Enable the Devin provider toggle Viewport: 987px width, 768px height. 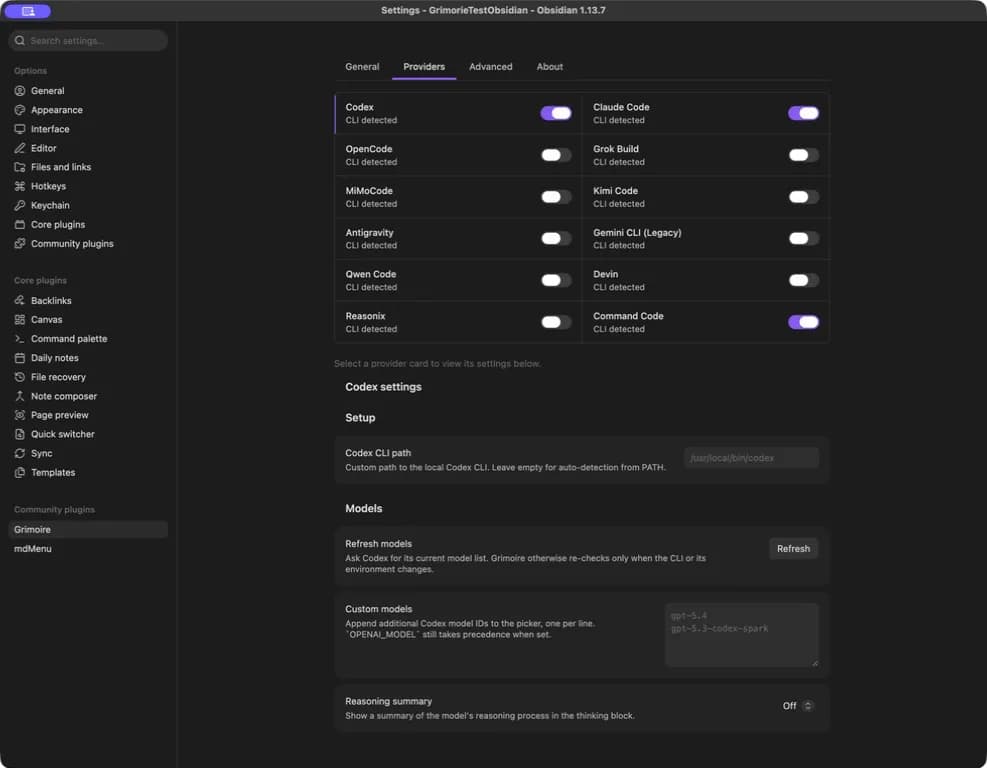803,280
